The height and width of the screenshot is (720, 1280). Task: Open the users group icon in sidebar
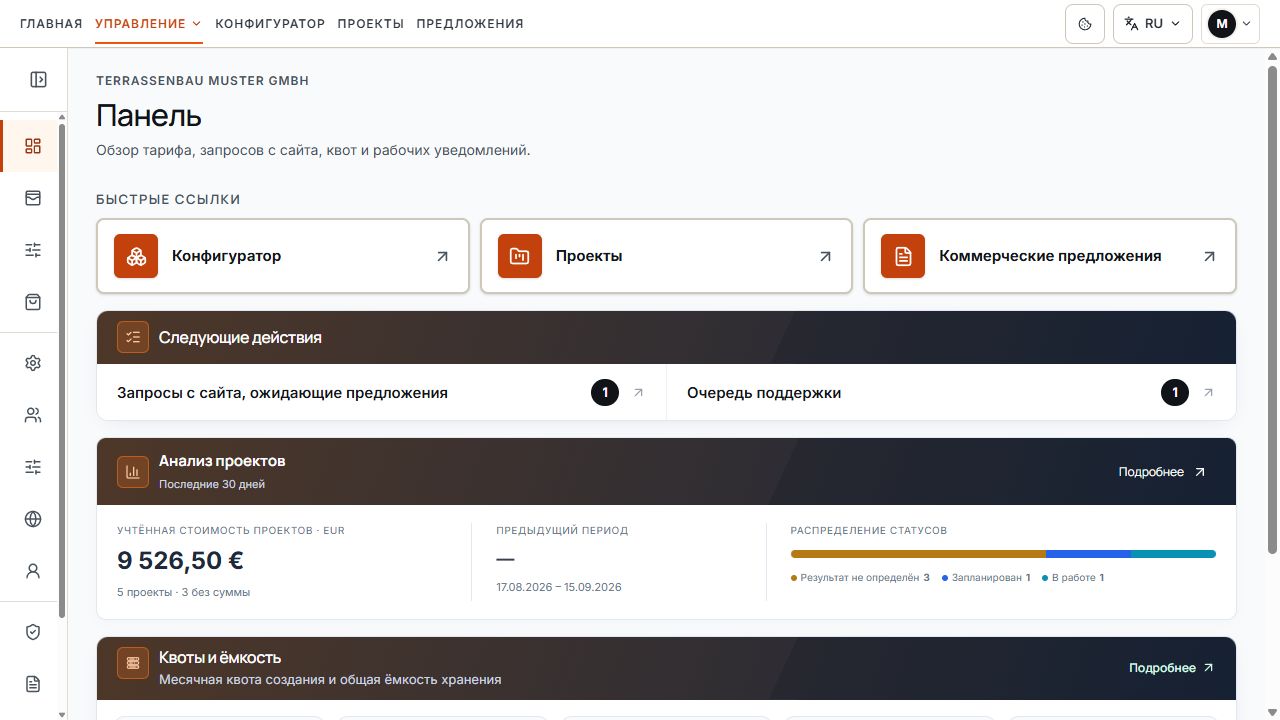33,415
